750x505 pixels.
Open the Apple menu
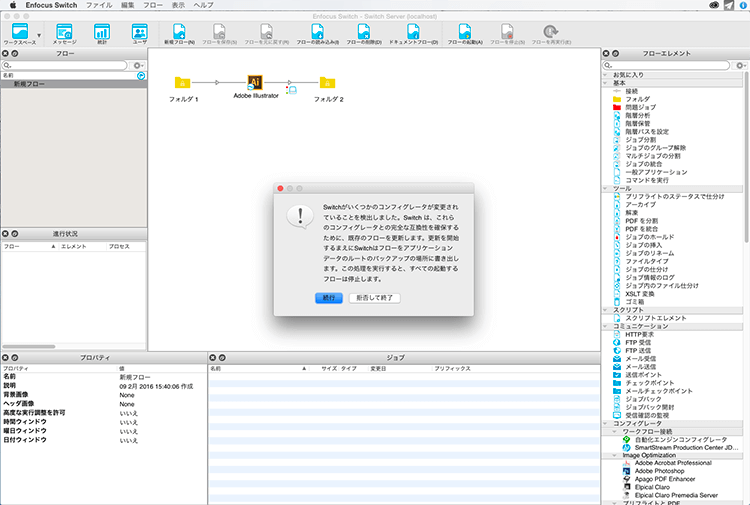[13, 5]
